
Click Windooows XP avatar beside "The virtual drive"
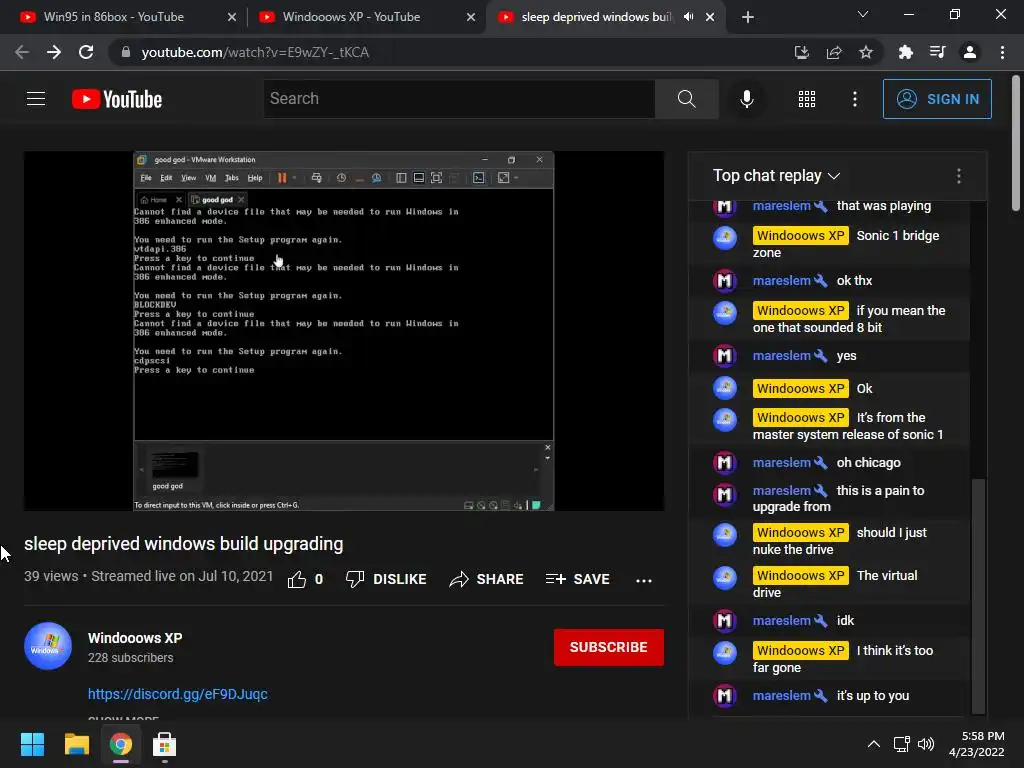[x=724, y=578]
